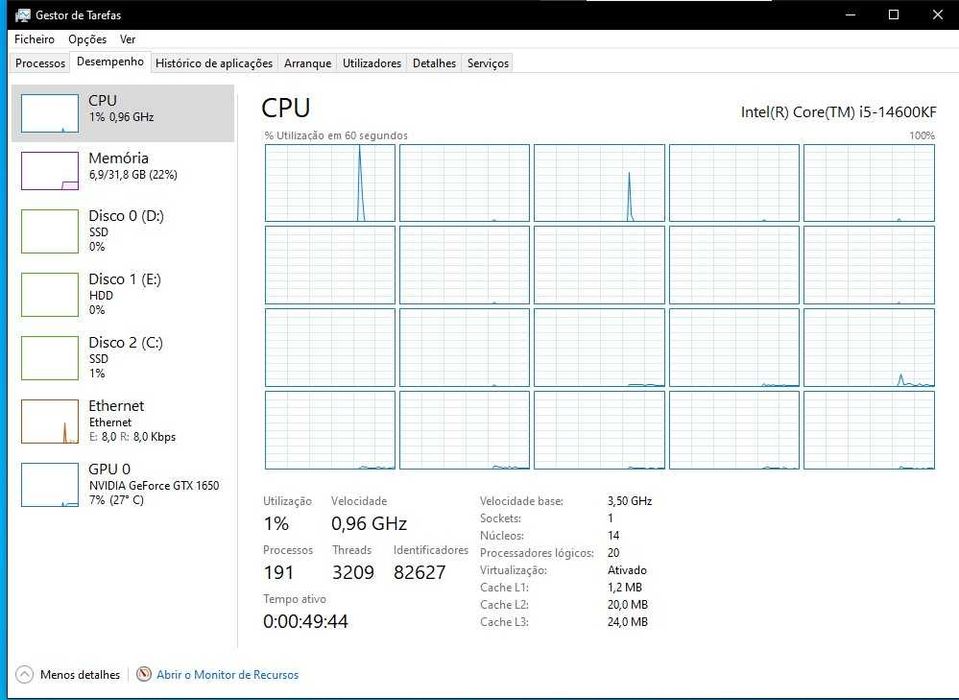
Task: Open the Serviços tab
Action: coord(488,63)
